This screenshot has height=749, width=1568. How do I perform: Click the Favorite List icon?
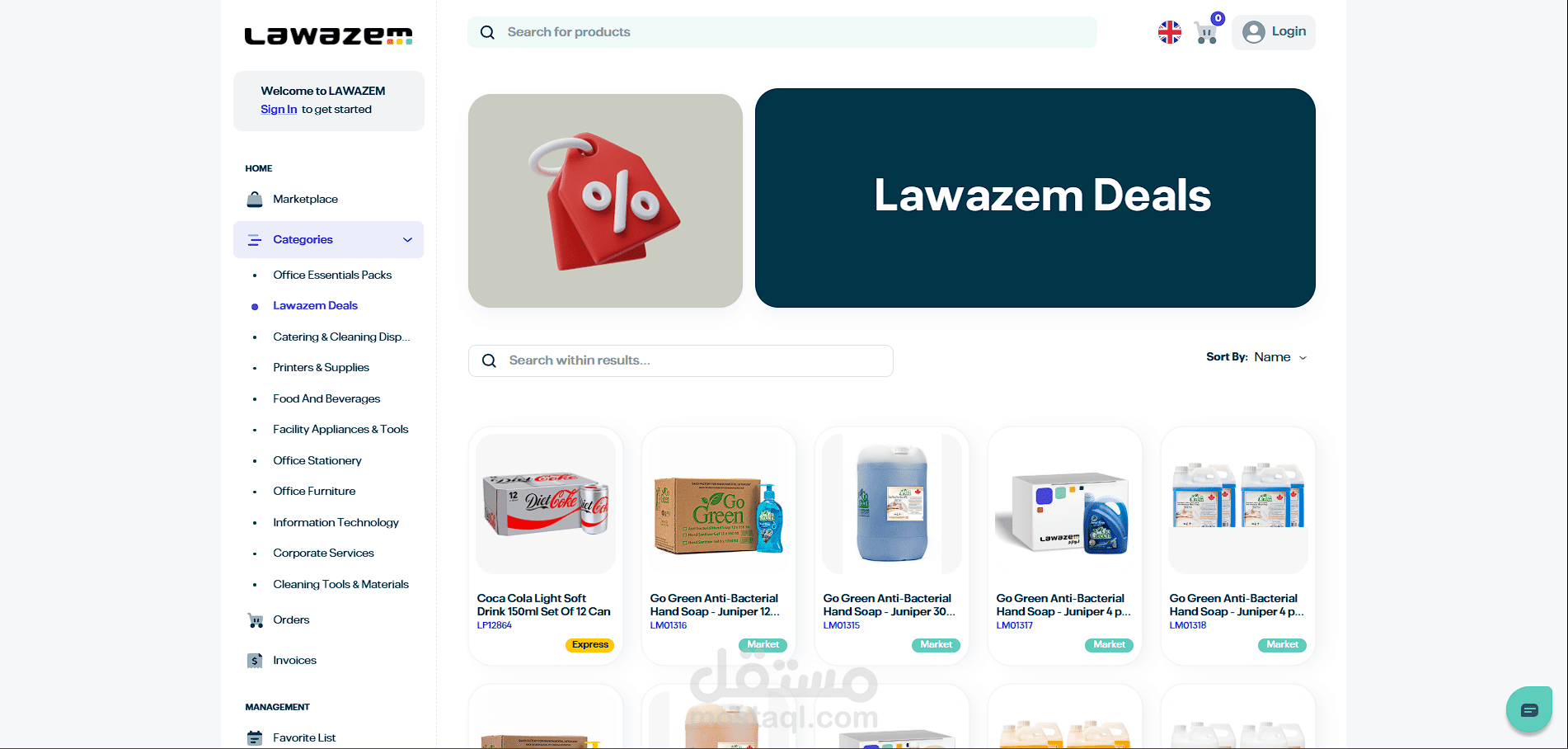tap(256, 737)
